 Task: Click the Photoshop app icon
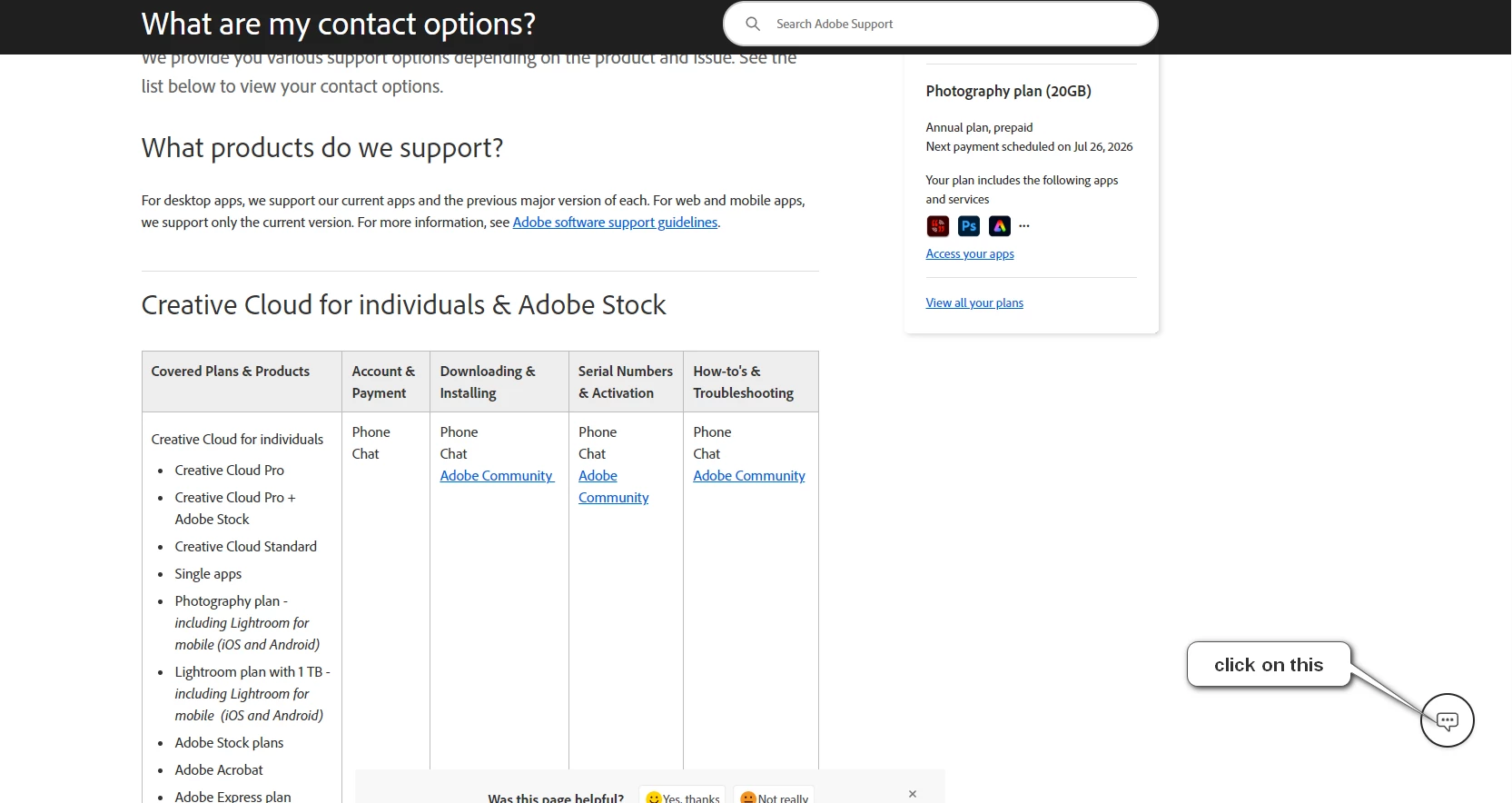pos(969,226)
